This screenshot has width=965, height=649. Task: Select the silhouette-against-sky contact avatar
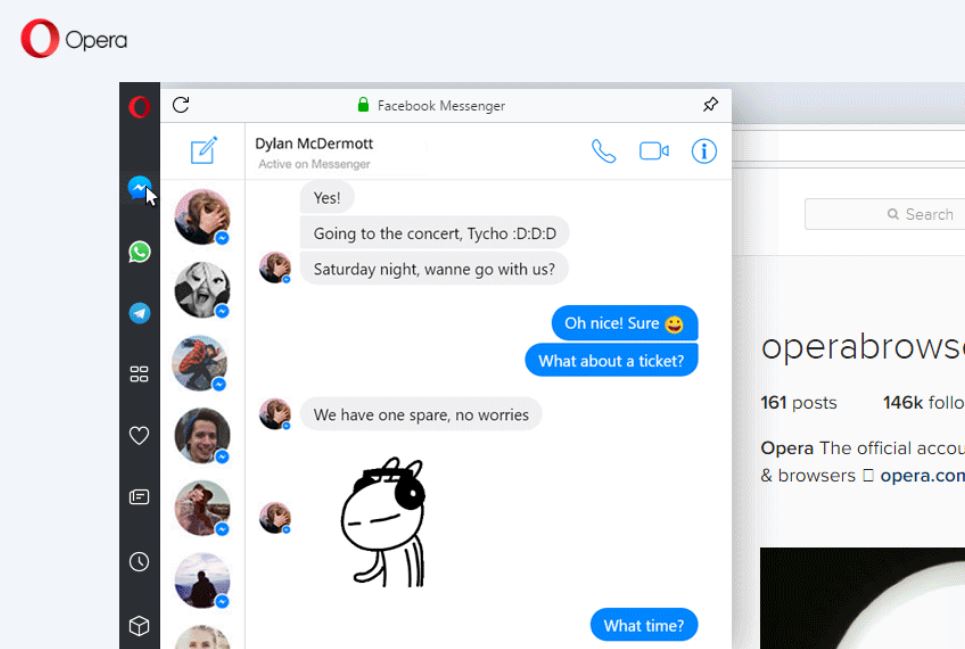pyautogui.click(x=202, y=580)
